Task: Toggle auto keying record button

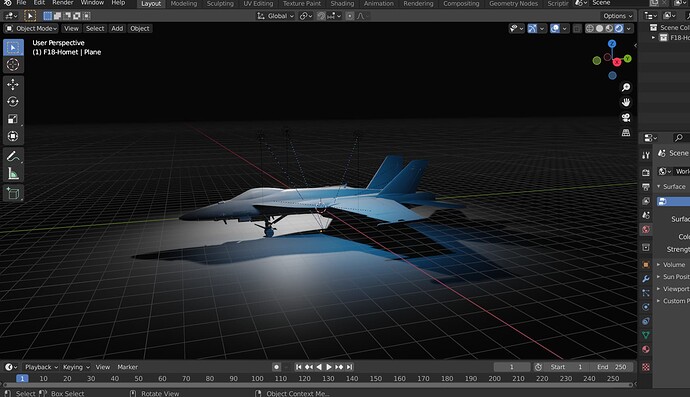Action: click(276, 367)
